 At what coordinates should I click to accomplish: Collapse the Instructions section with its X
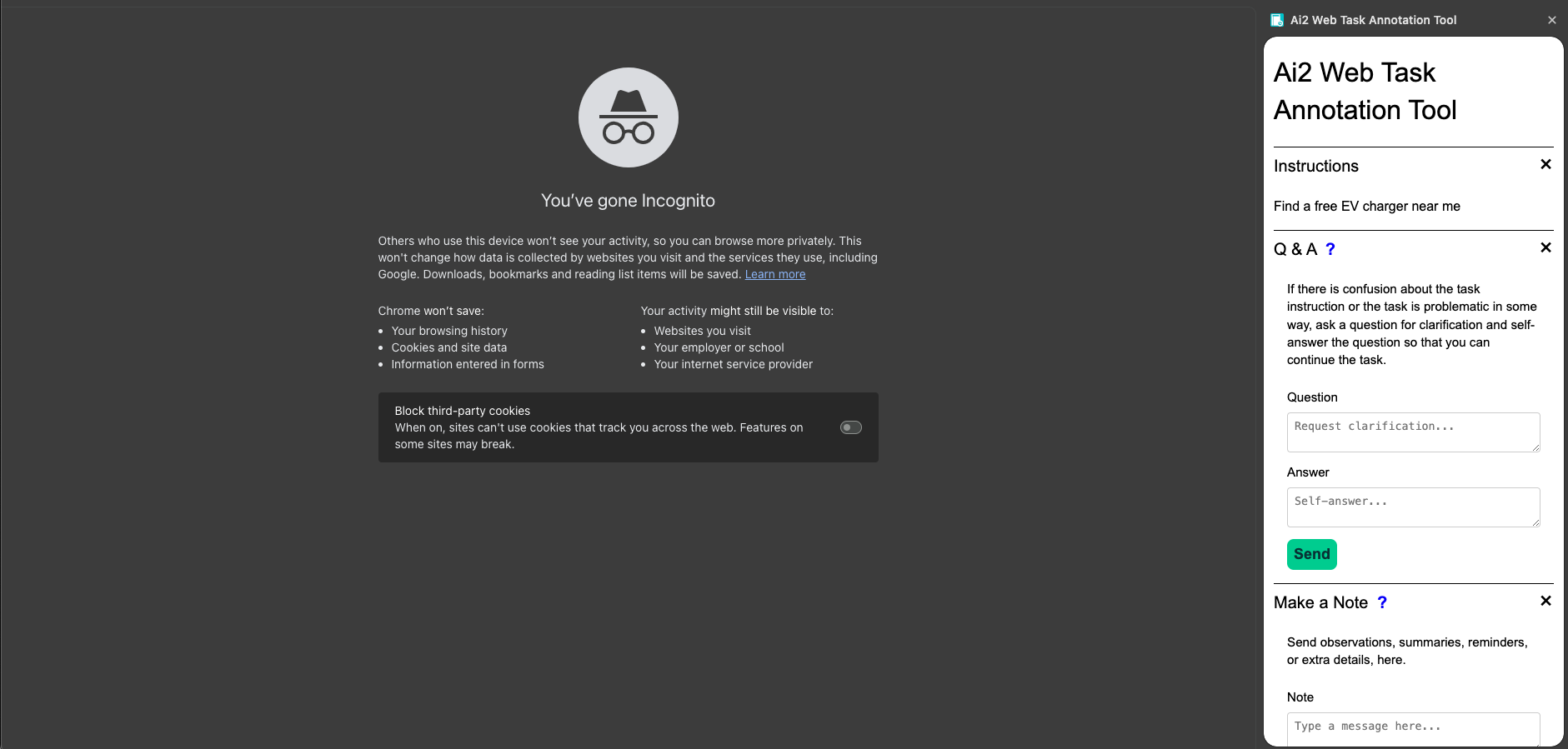point(1545,164)
